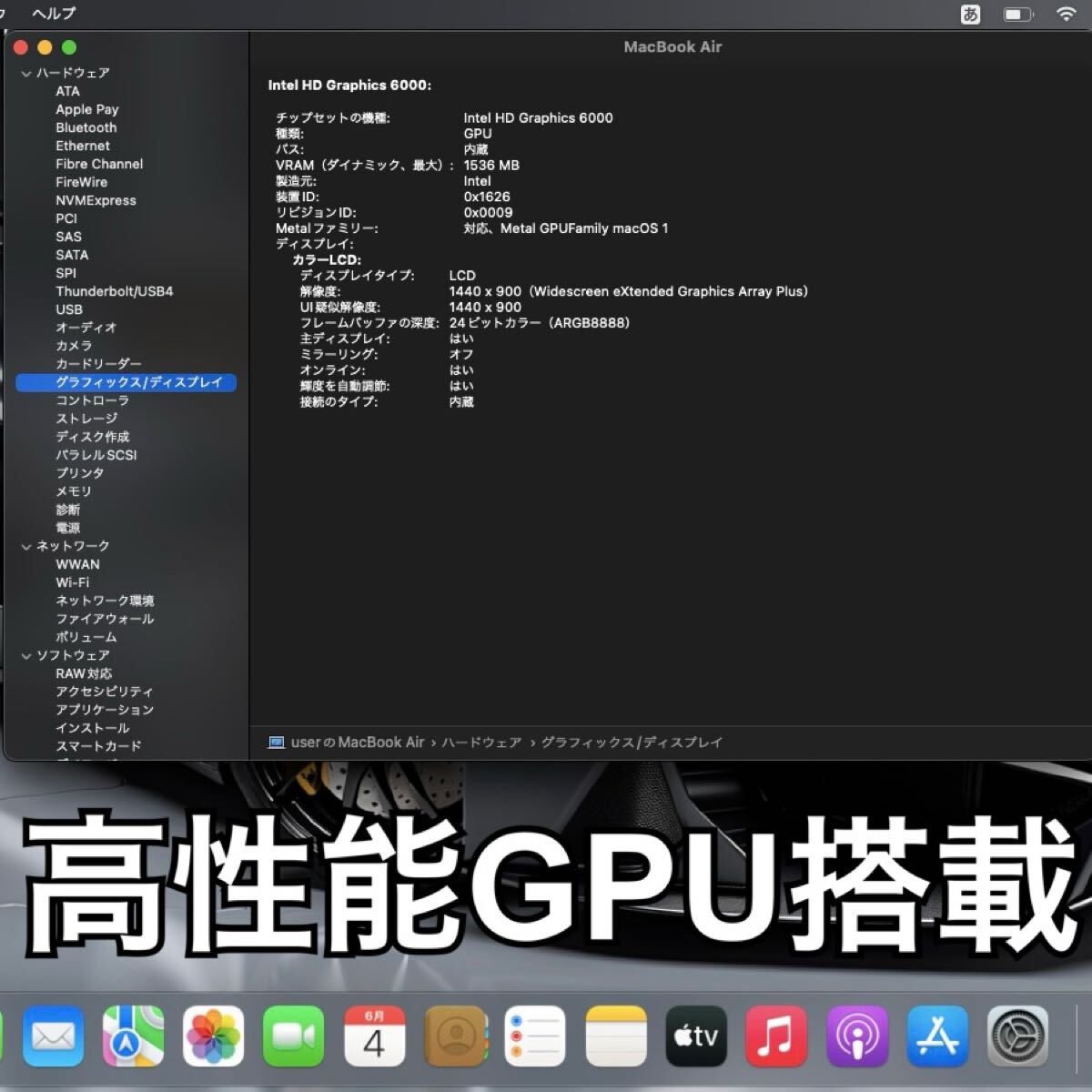The image size is (1092, 1092).
Task: Select NVMExpress in the sidebar
Action: click(x=96, y=200)
